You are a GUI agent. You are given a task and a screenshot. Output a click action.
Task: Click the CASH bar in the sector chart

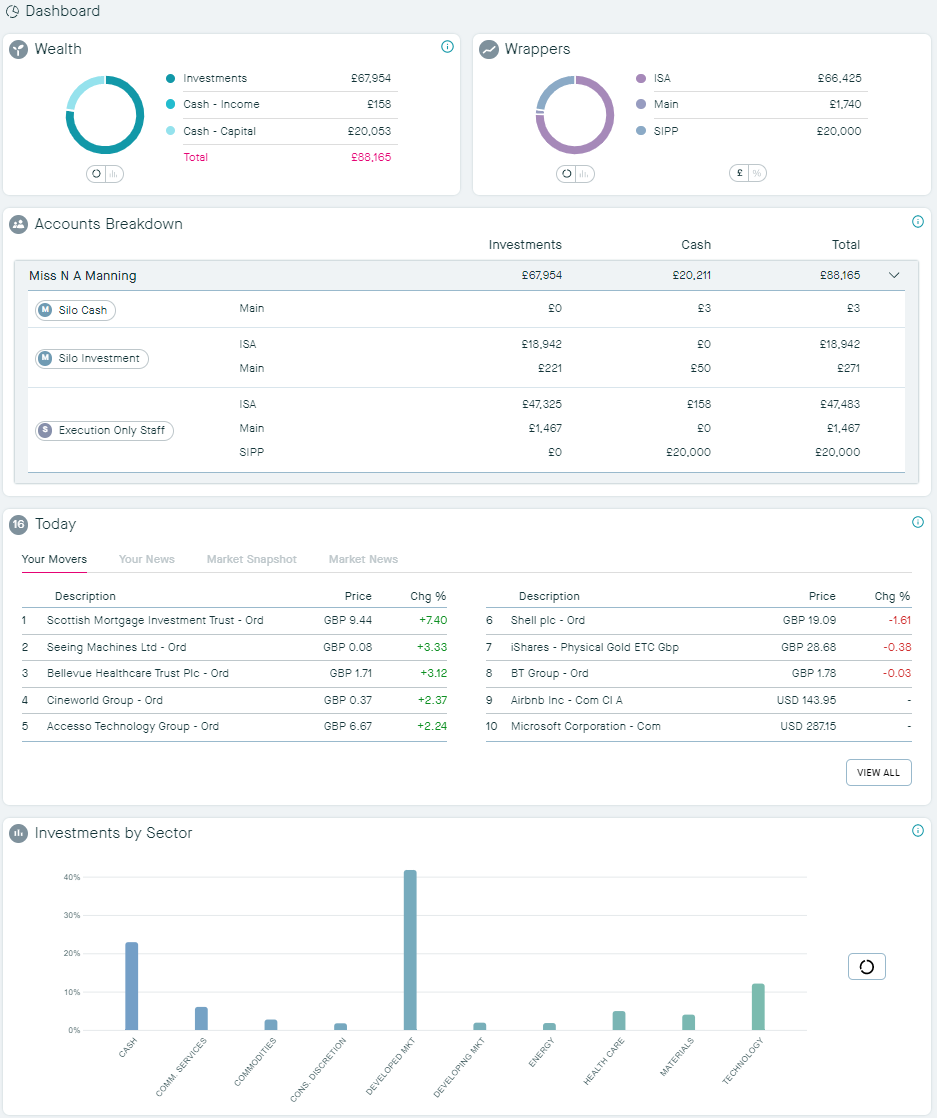131,985
